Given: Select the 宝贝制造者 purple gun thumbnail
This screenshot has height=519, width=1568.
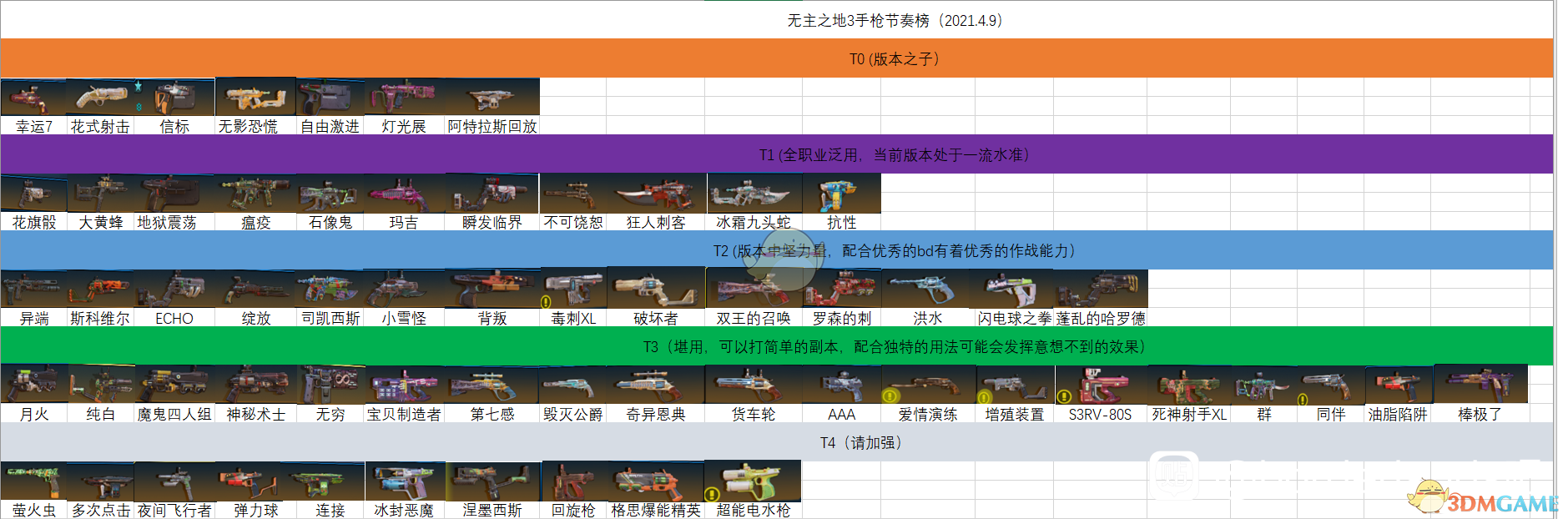Looking at the screenshot, I should [x=404, y=385].
